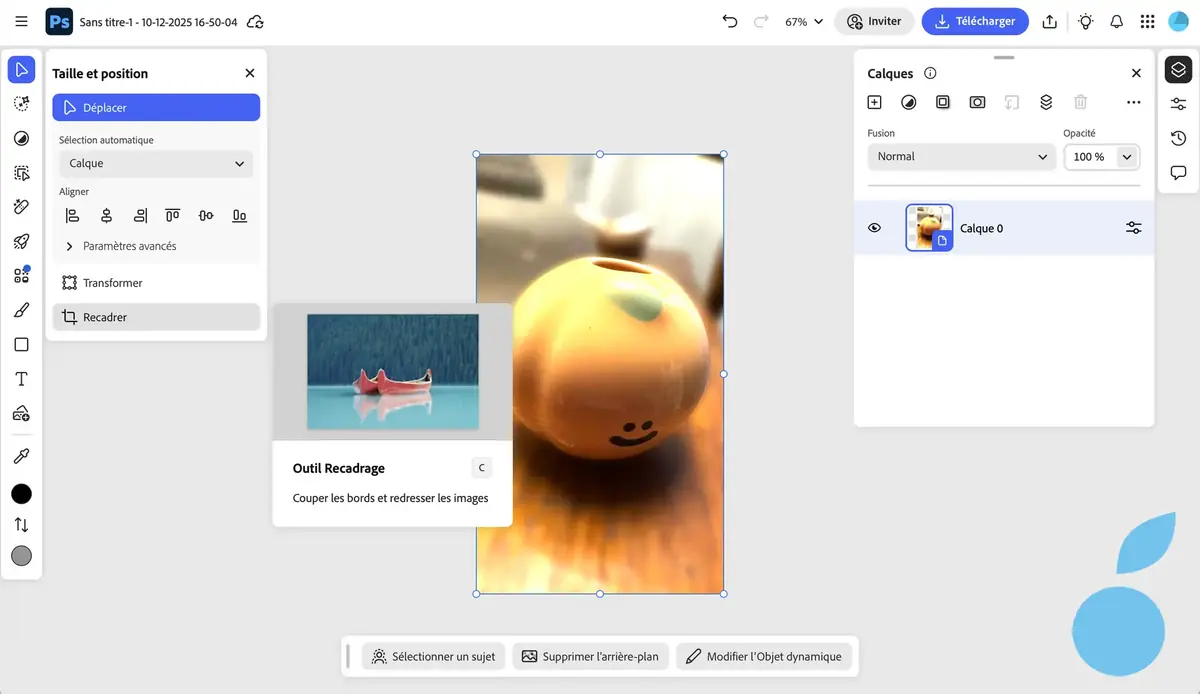Screen dimensions: 1200x694
Task: Swap foreground and background colors
Action: pos(21,523)
